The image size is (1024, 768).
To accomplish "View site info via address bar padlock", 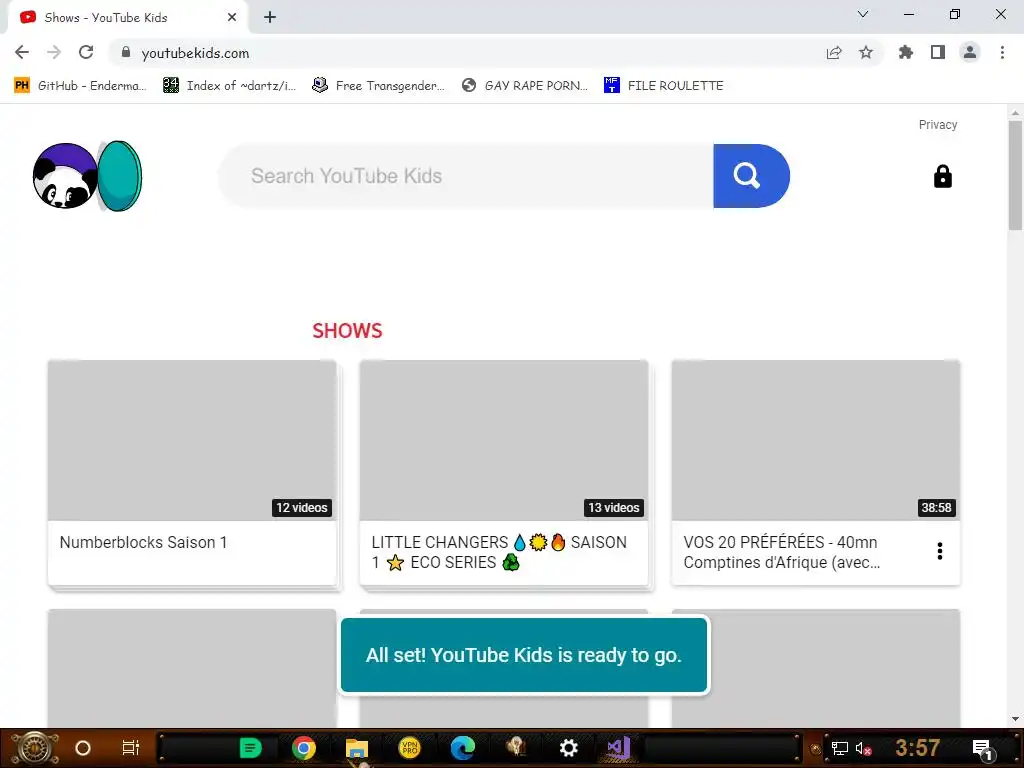I will [x=126, y=52].
